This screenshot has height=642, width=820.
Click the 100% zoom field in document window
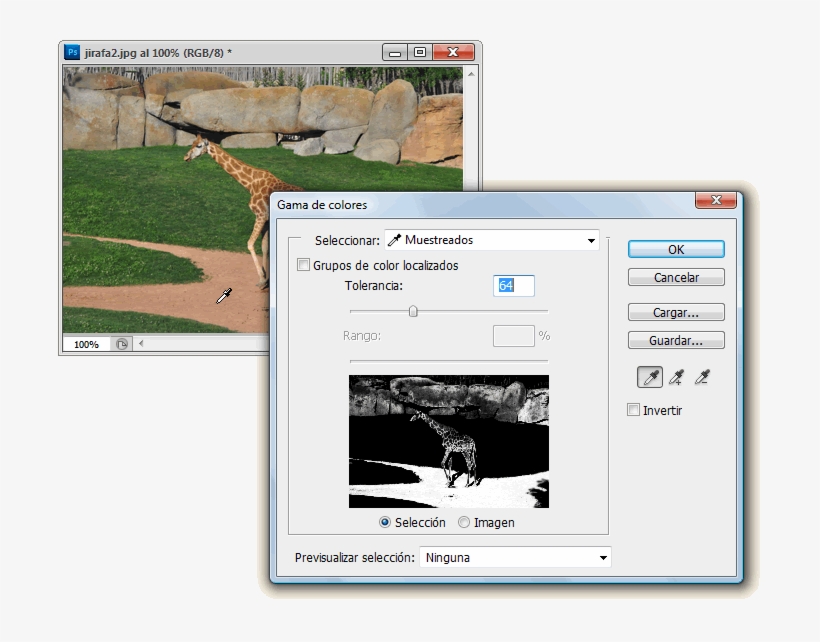(87, 344)
